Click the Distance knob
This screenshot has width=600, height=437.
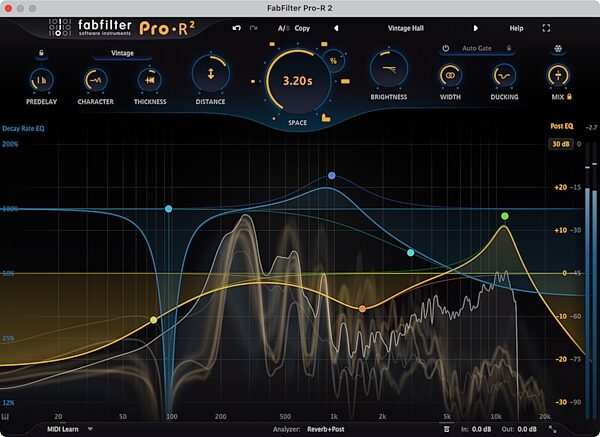[x=210, y=74]
